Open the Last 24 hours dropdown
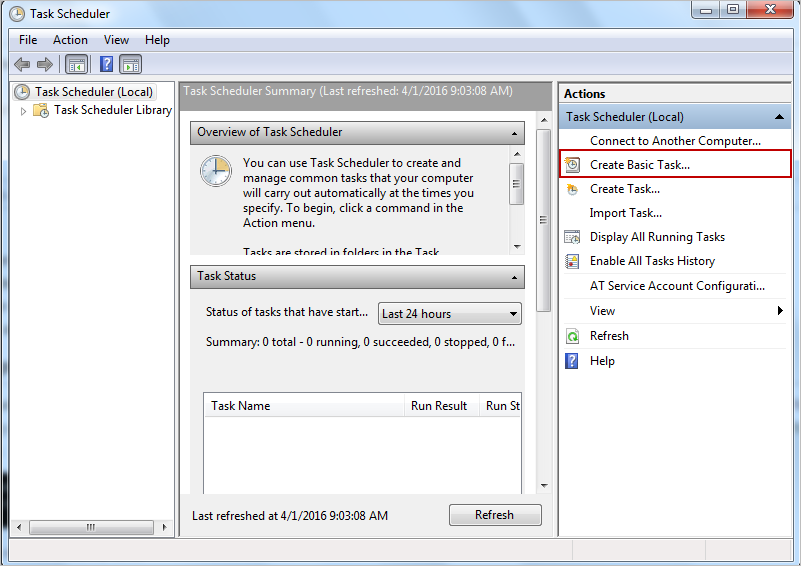This screenshot has width=801, height=566. 449,314
